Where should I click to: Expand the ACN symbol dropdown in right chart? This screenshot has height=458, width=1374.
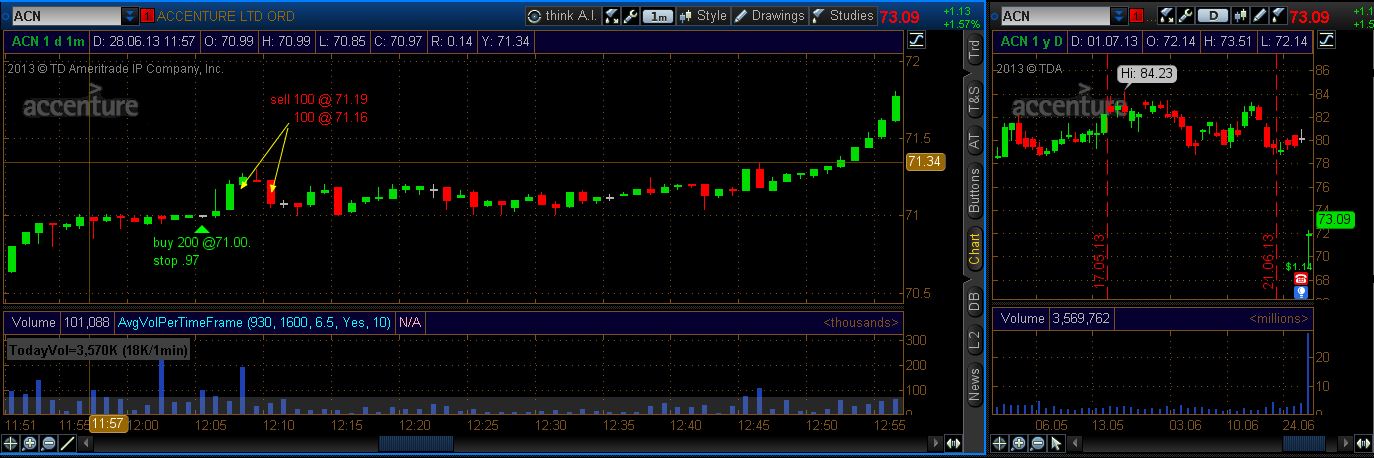pyautogui.click(x=1119, y=16)
